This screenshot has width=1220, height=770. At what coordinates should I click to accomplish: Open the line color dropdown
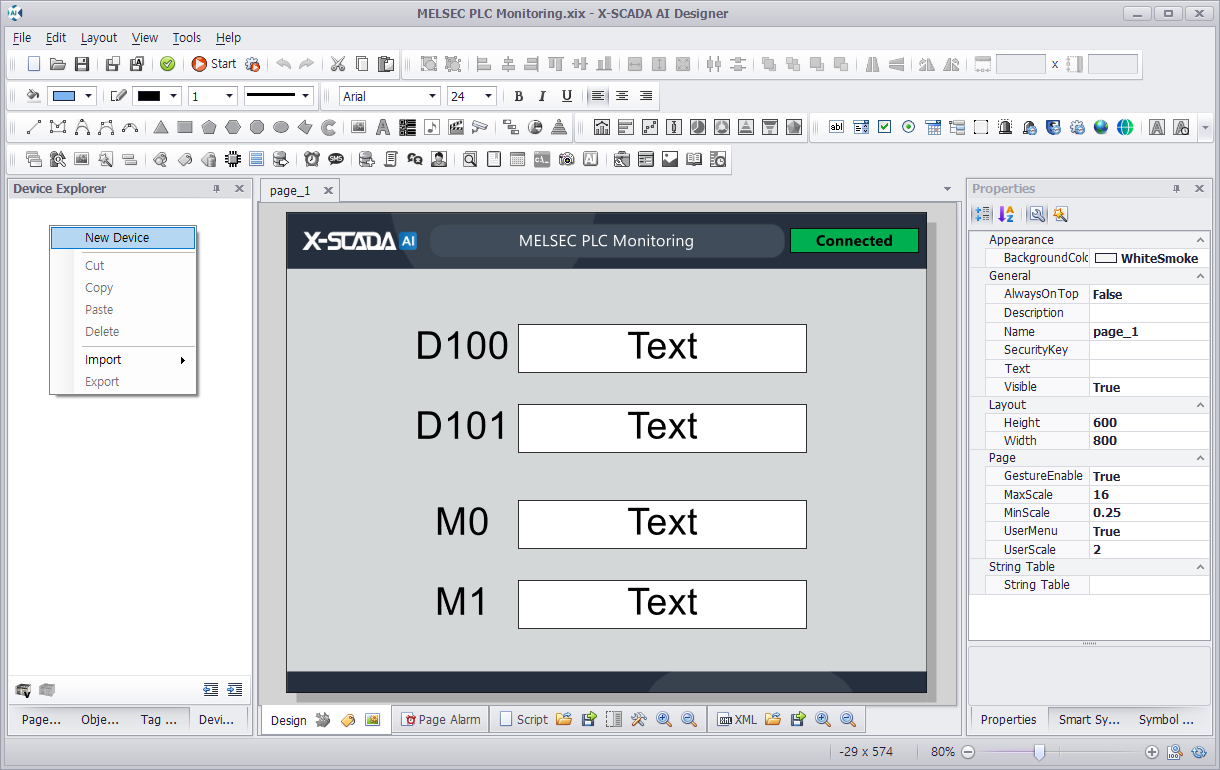click(174, 96)
